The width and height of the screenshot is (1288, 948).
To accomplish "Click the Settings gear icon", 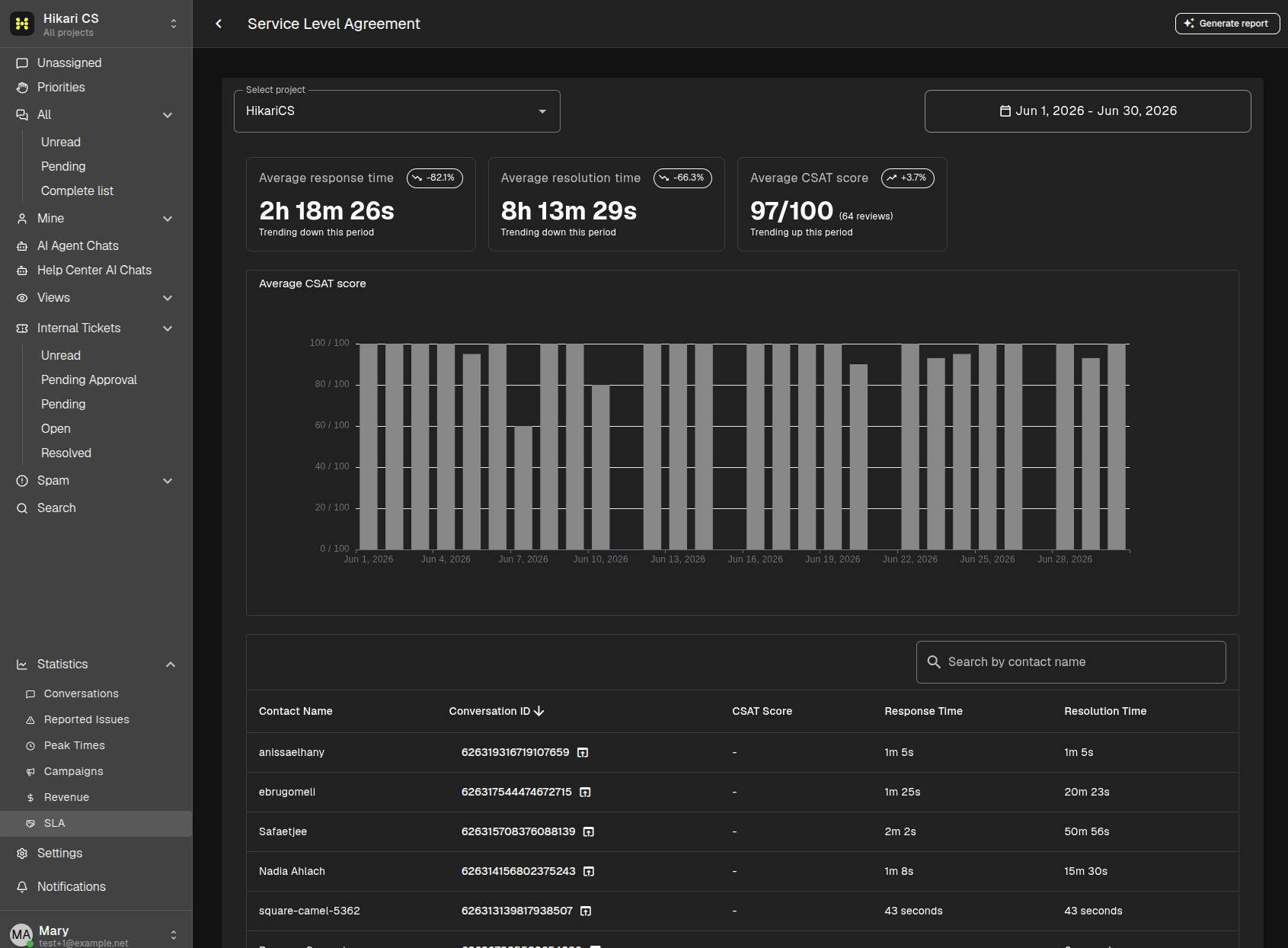I will (x=22, y=854).
